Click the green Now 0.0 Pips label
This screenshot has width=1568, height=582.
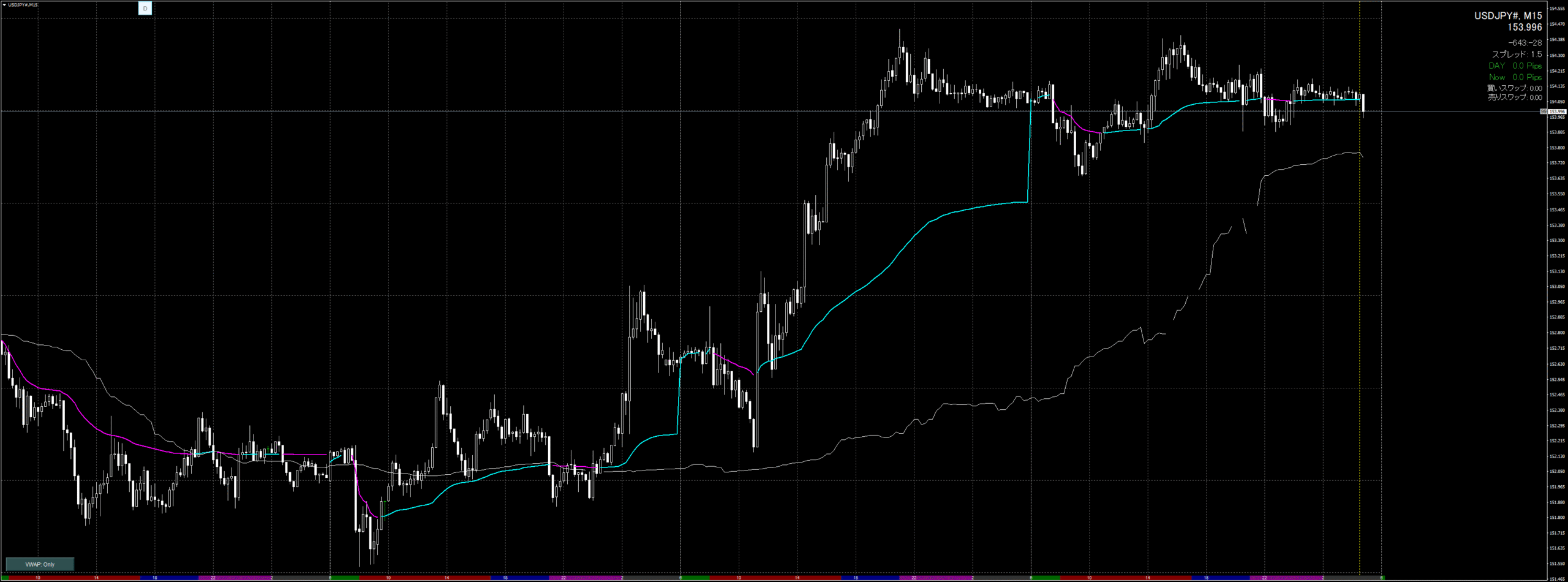point(1515,77)
